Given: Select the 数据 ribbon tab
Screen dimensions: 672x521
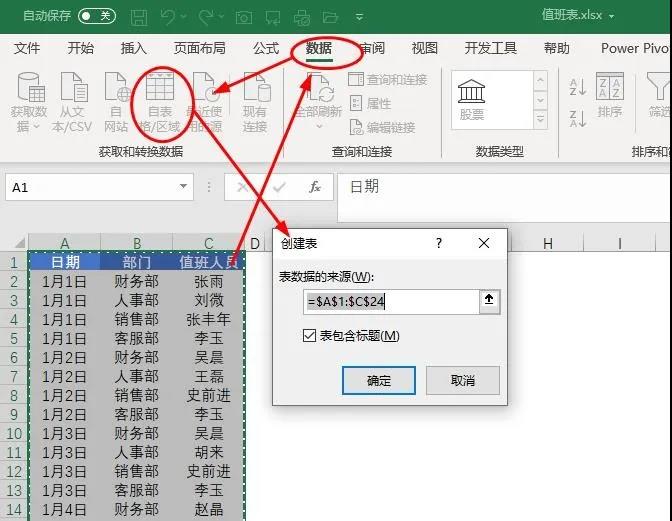Looking at the screenshot, I should coord(319,48).
